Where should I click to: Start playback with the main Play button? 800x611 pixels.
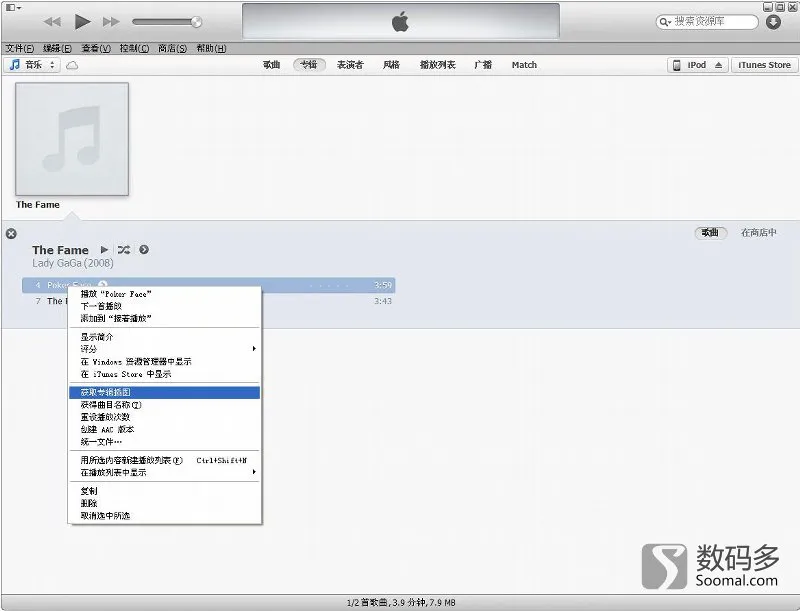[x=82, y=22]
